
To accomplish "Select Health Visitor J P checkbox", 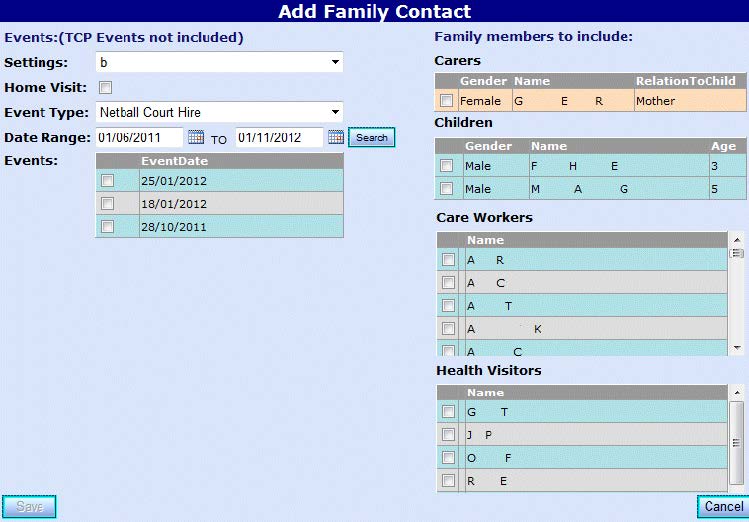I will (448, 435).
